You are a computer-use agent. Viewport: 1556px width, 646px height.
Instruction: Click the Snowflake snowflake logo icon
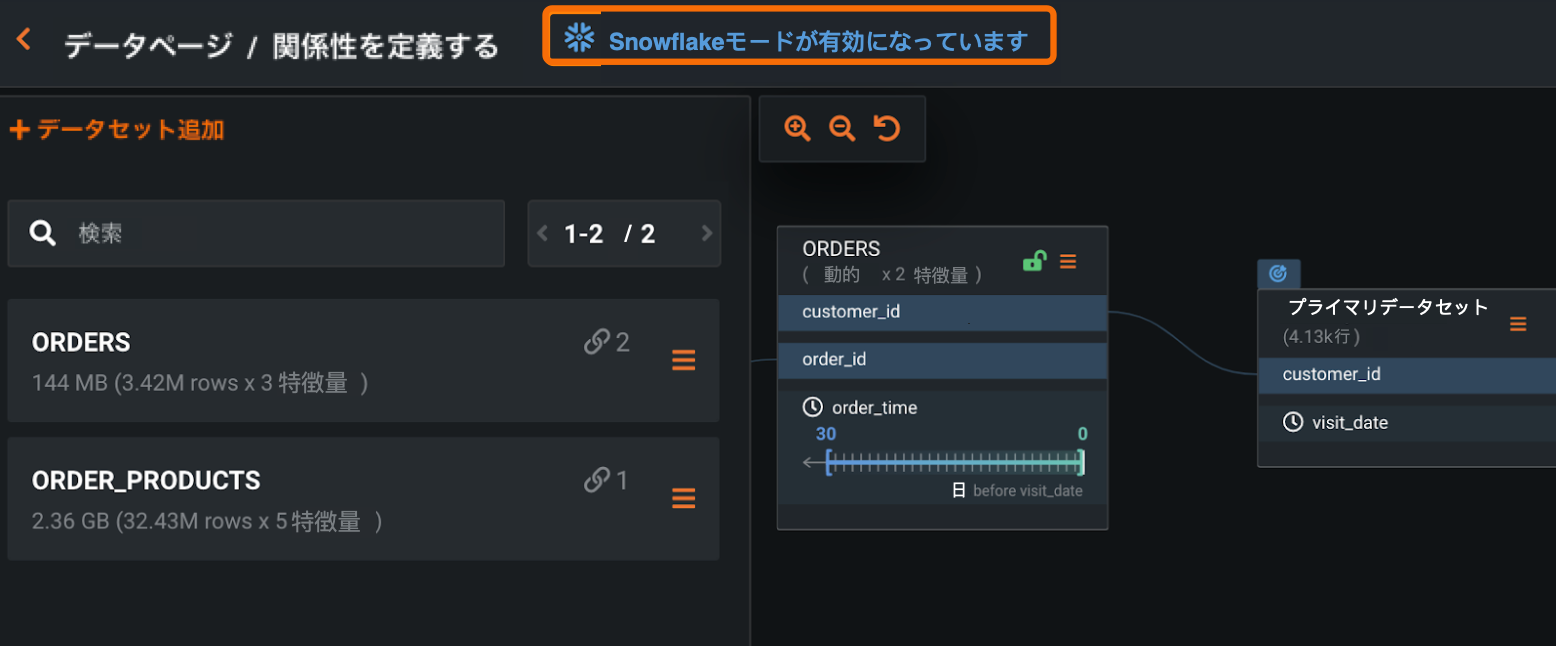click(579, 38)
